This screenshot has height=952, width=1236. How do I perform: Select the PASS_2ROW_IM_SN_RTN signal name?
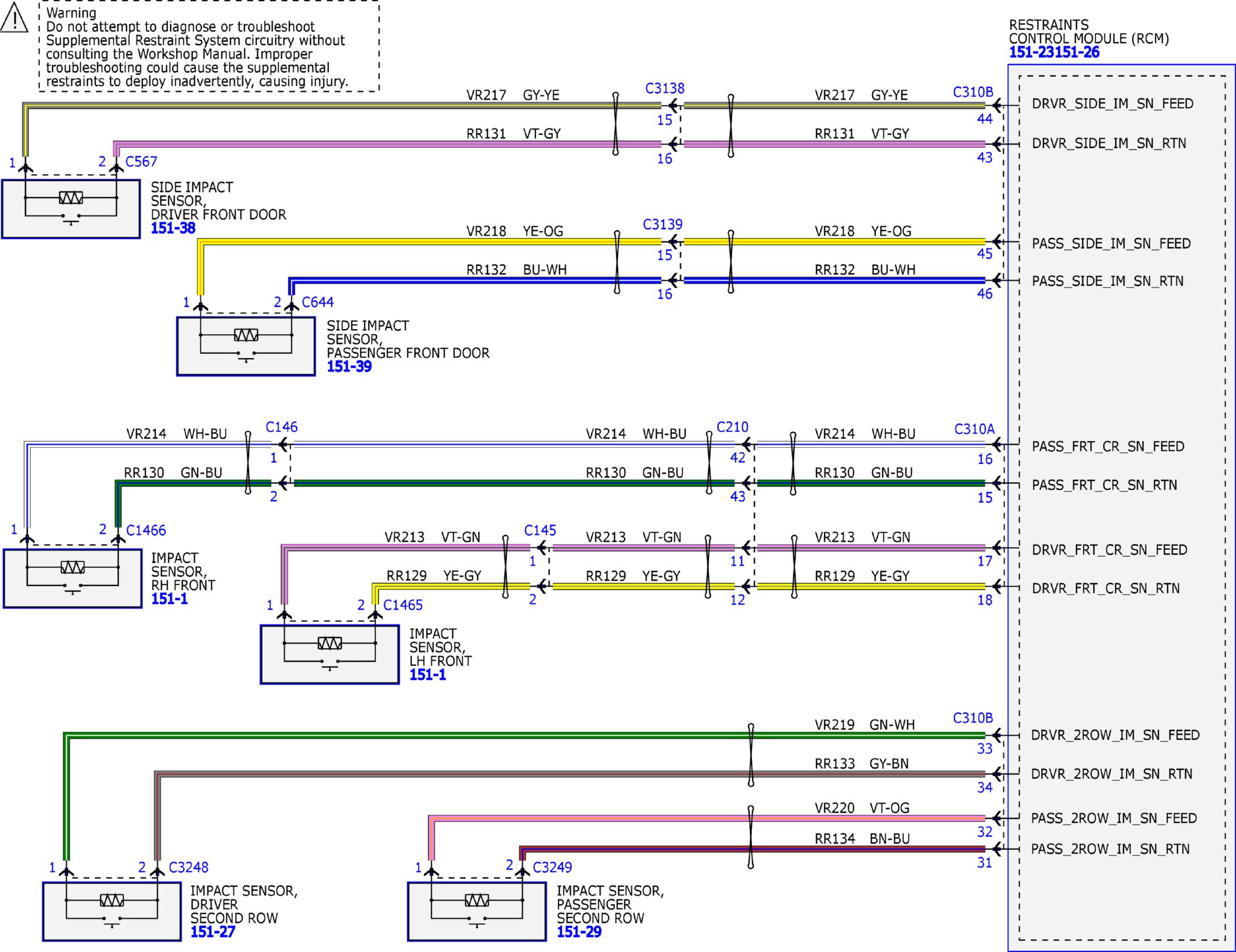(1110, 849)
